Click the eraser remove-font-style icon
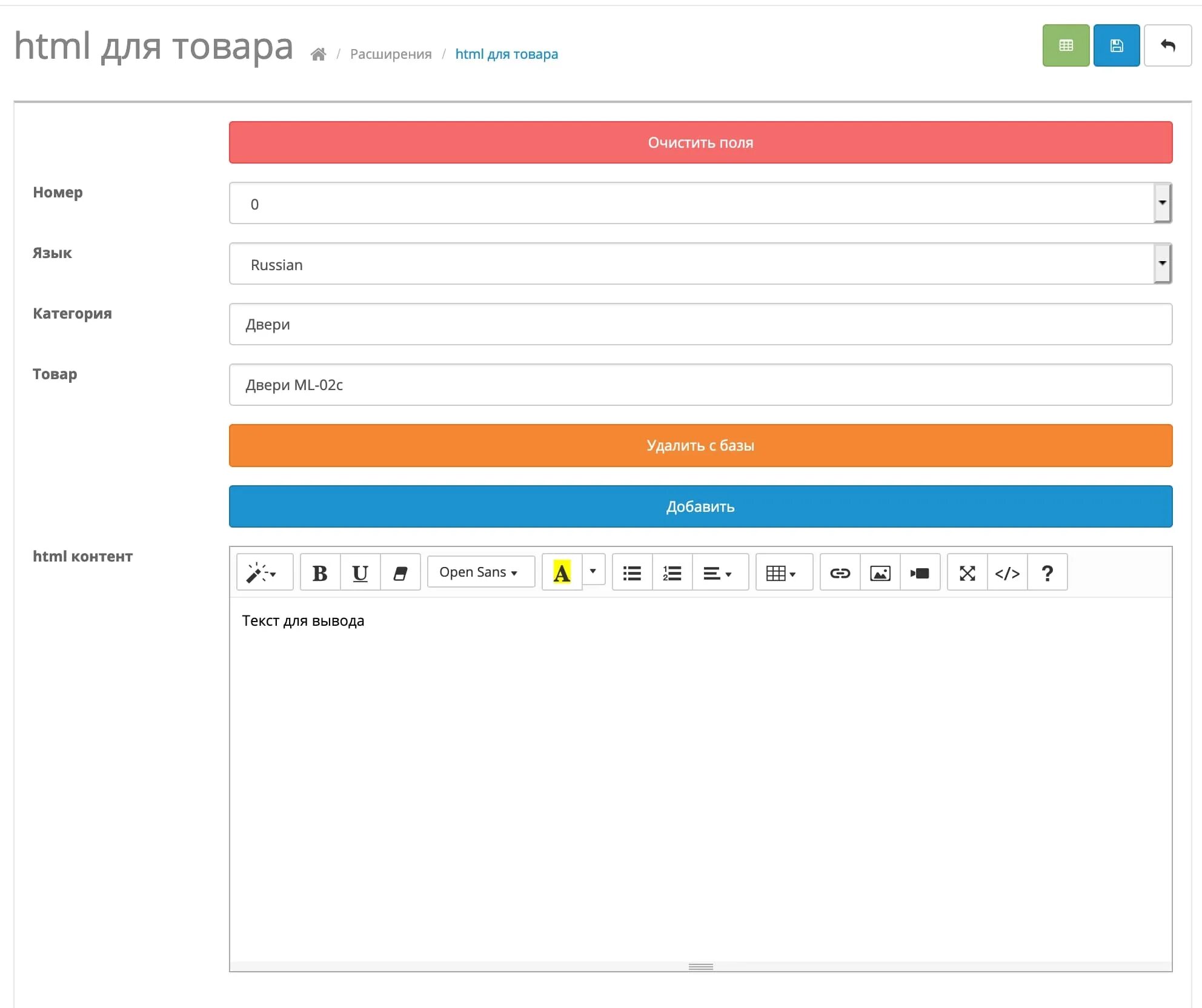 tap(400, 572)
